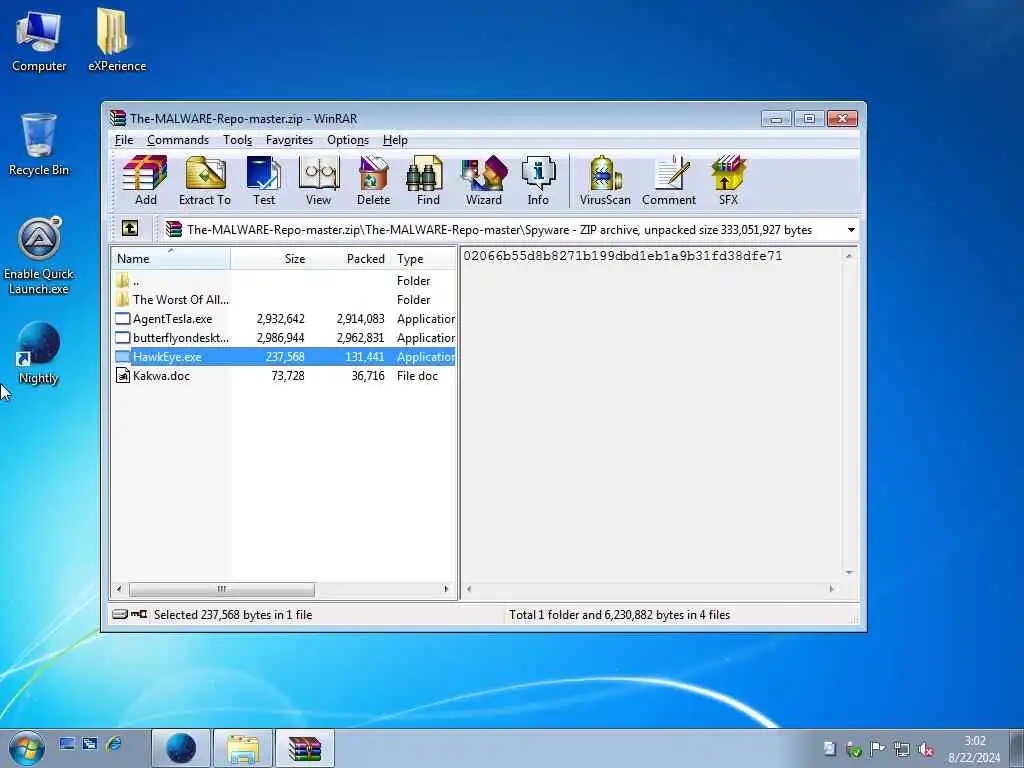Open the Extract To tool
The width and height of the screenshot is (1024, 768).
[205, 181]
